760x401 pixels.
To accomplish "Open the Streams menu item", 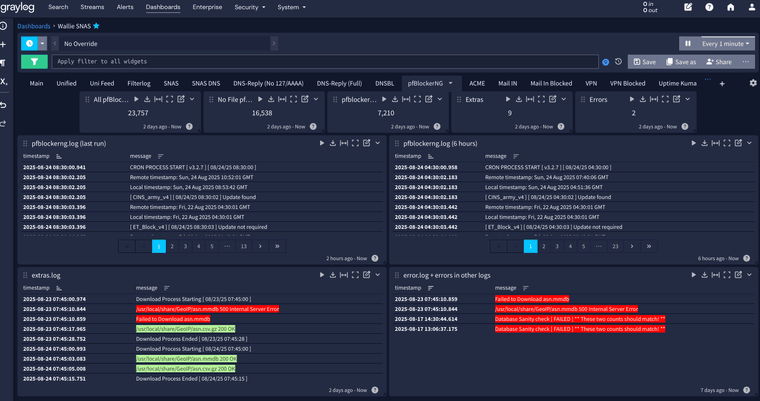I will pos(92,7).
